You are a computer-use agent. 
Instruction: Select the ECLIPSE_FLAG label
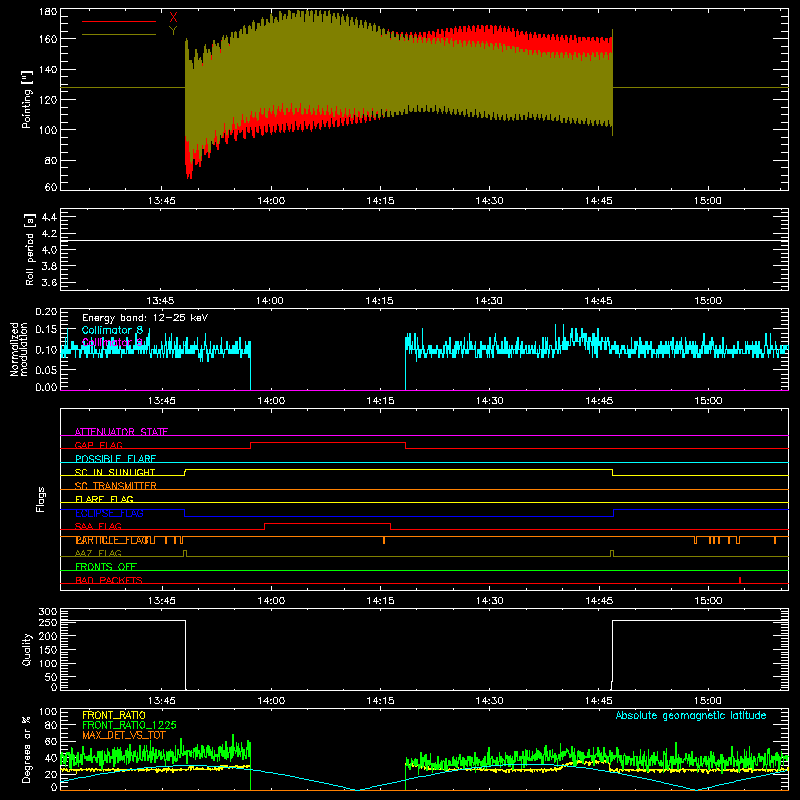(109, 513)
